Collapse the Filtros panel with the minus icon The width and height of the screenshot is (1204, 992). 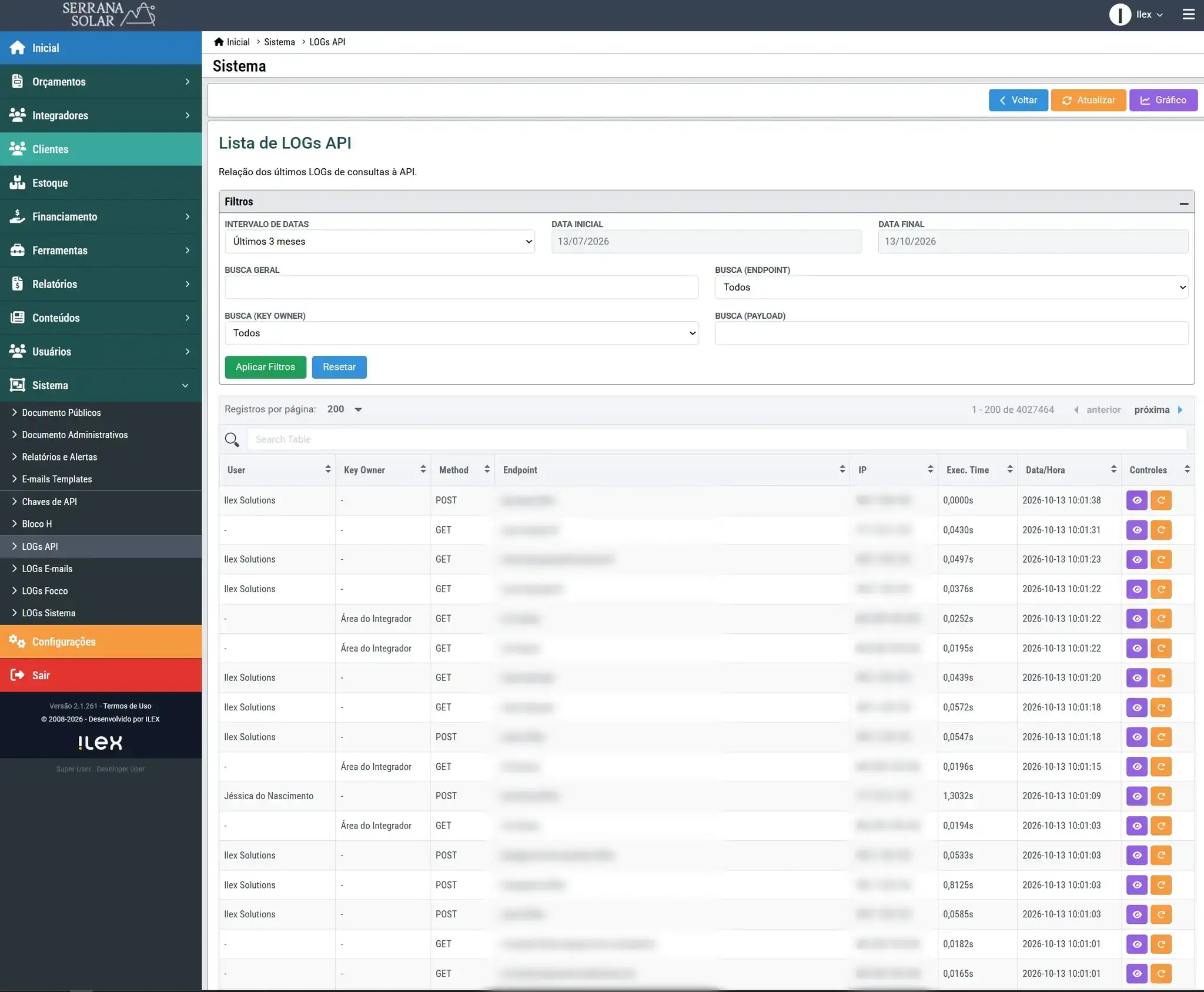coord(1183,203)
